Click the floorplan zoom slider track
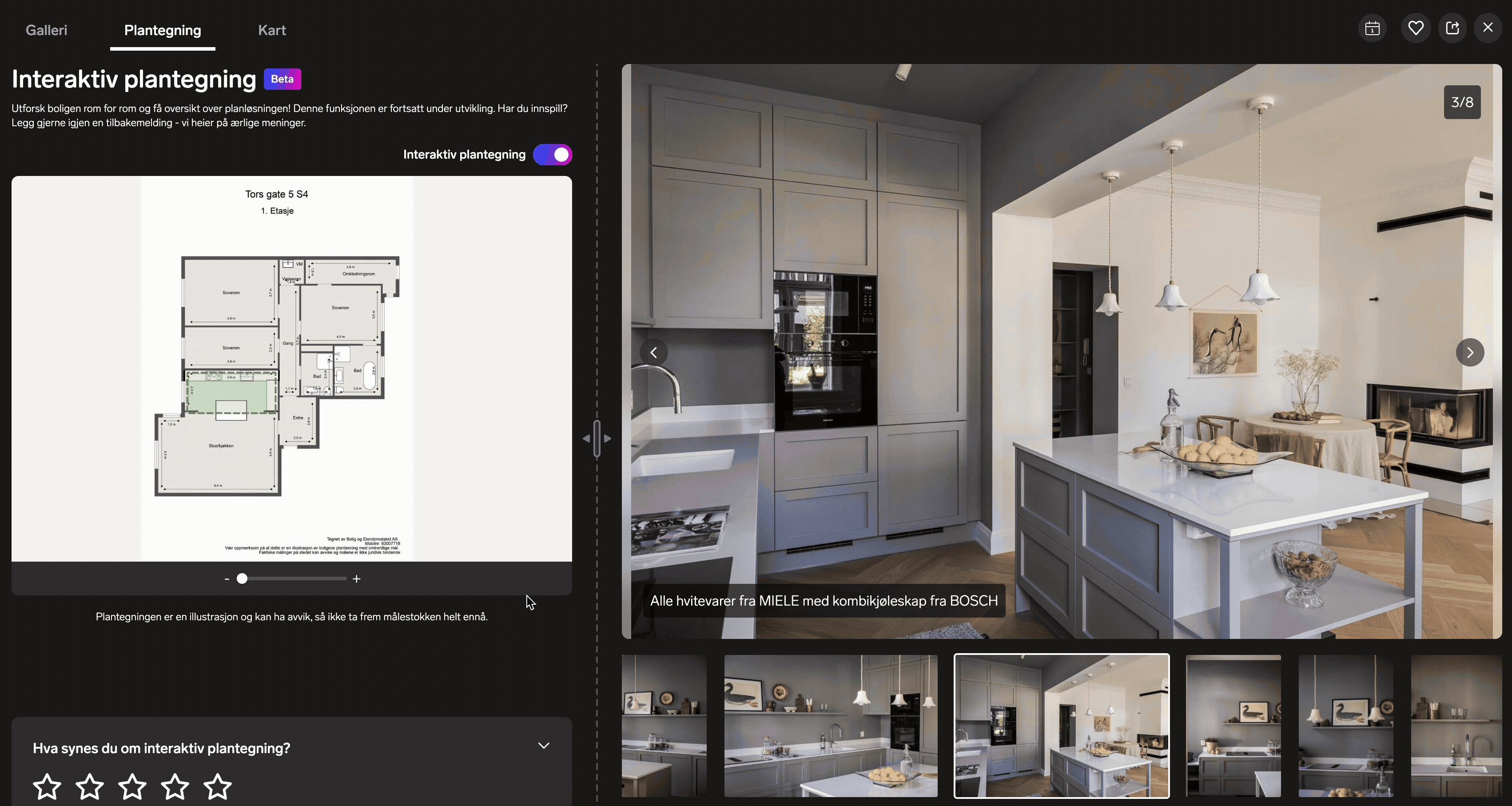Image resolution: width=1512 pixels, height=806 pixels. coord(305,579)
